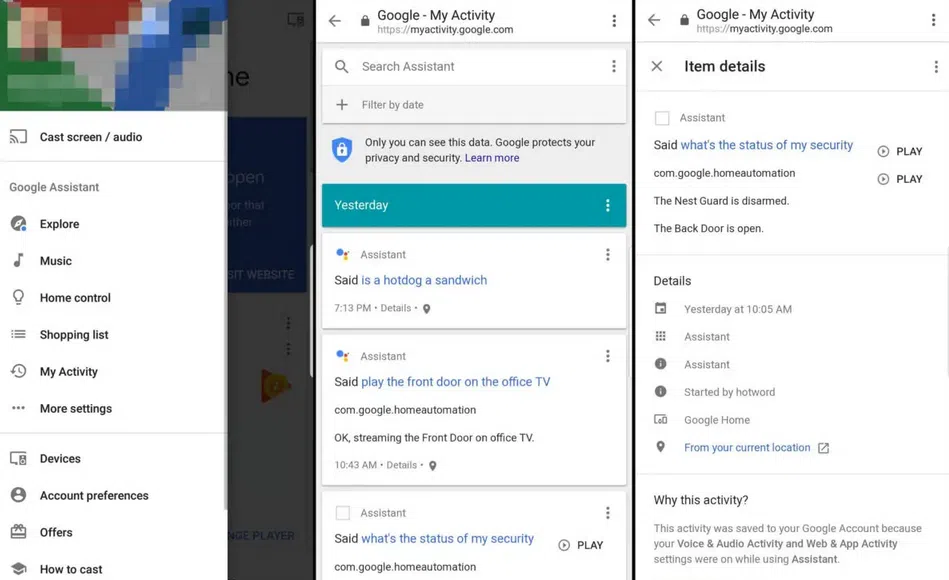Image resolution: width=949 pixels, height=580 pixels.
Task: Play the security status recording in list
Action: [580, 545]
